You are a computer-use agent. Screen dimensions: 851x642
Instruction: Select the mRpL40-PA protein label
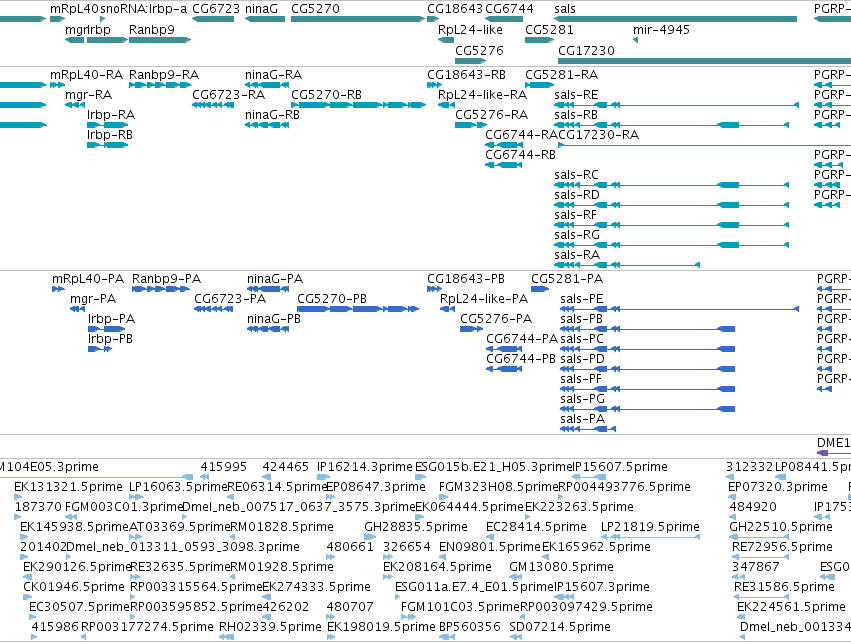click(x=88, y=279)
